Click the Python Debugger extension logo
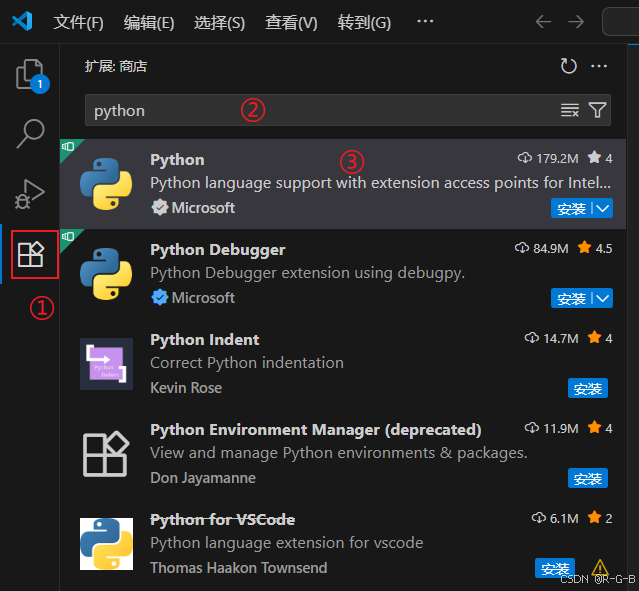This screenshot has width=639, height=591. [x=106, y=274]
